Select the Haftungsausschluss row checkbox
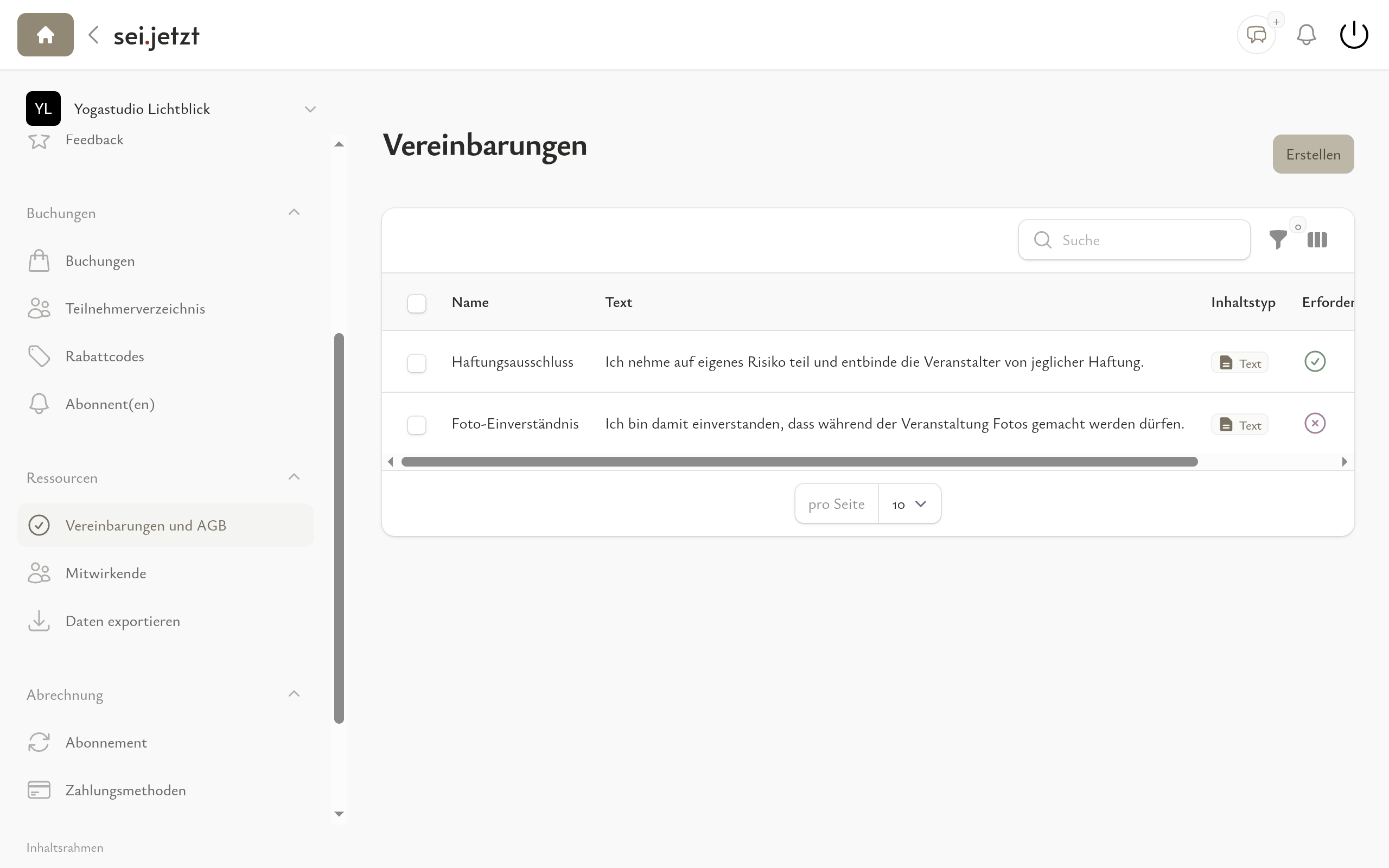Image resolution: width=1389 pixels, height=868 pixels. coord(416,363)
